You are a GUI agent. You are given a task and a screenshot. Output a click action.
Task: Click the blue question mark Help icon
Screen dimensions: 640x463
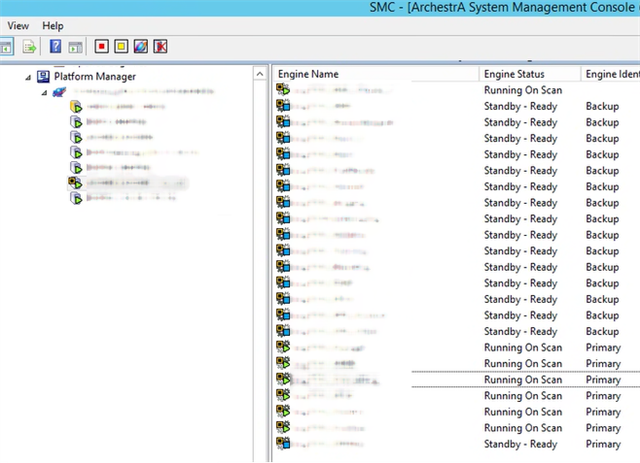tap(55, 47)
